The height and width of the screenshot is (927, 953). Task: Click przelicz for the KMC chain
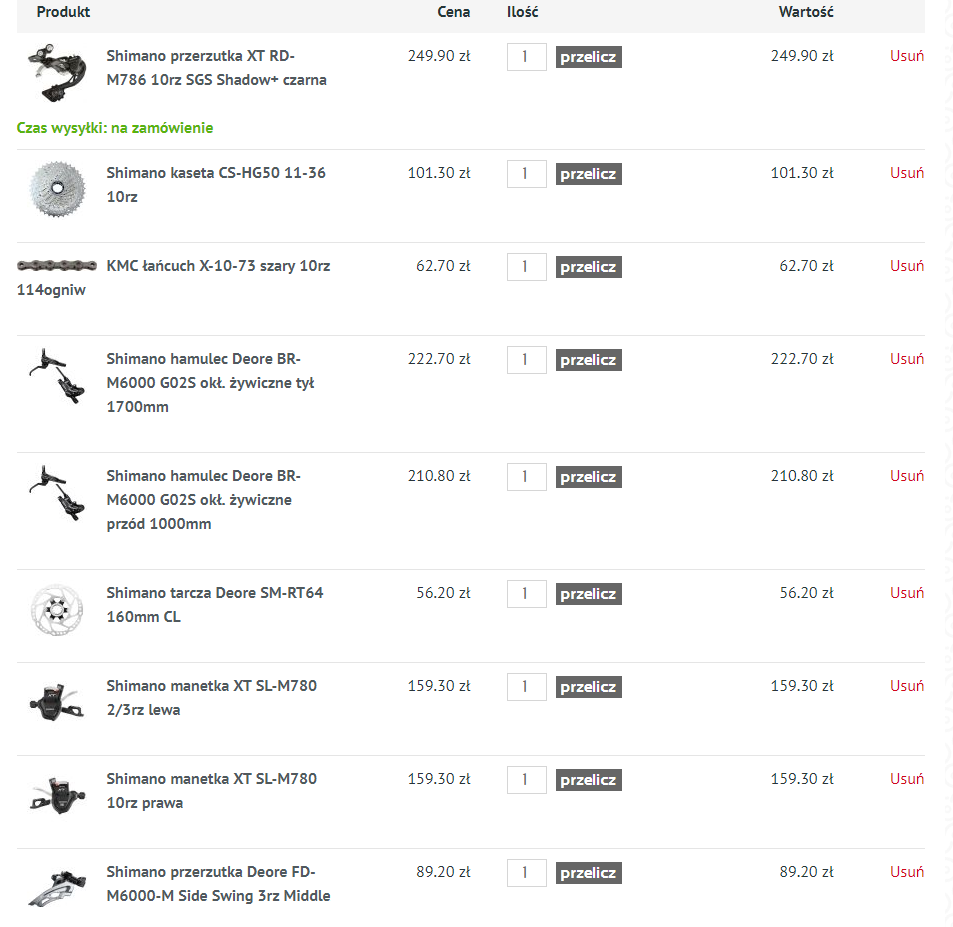pyautogui.click(x=588, y=267)
